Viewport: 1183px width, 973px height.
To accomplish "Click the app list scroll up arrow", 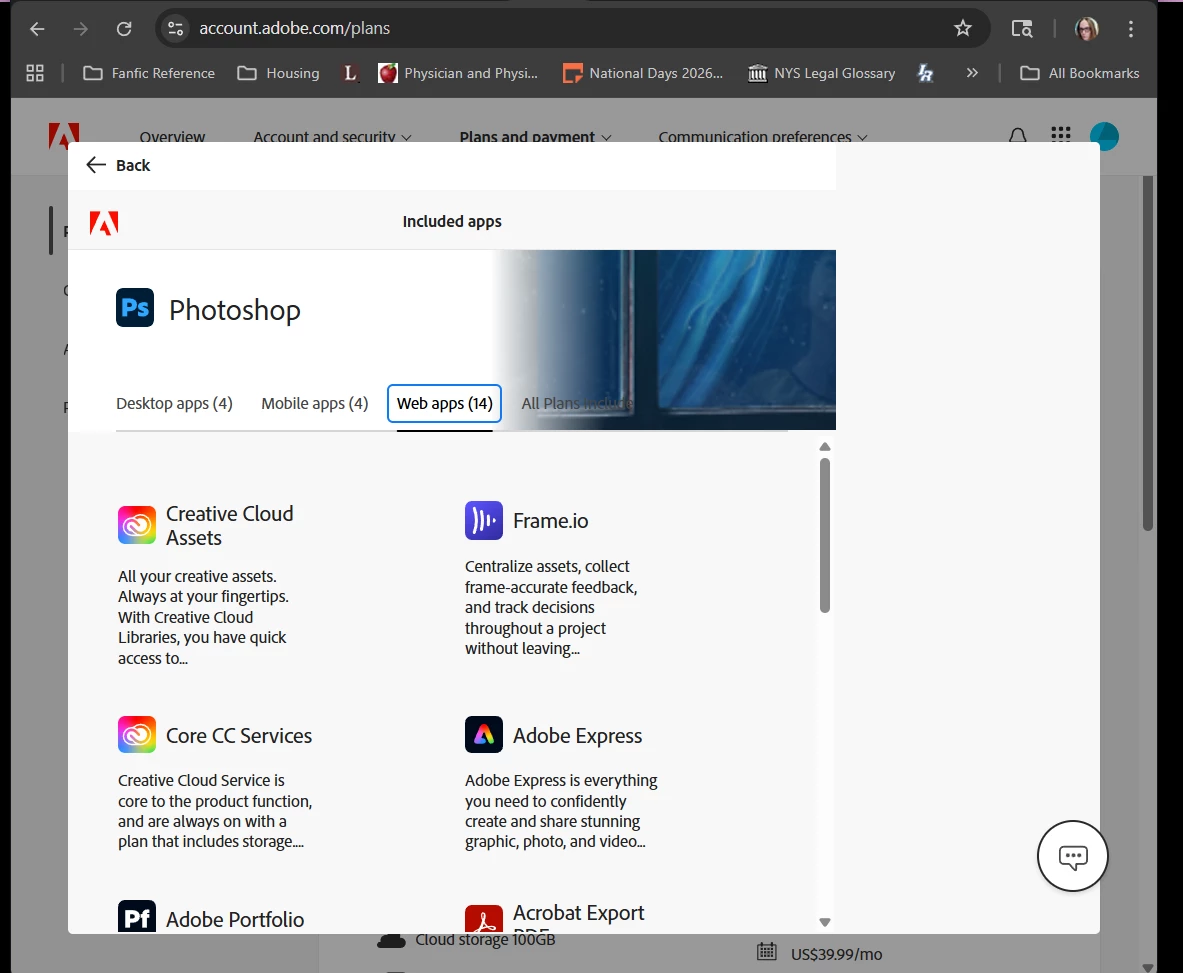I will tap(825, 447).
